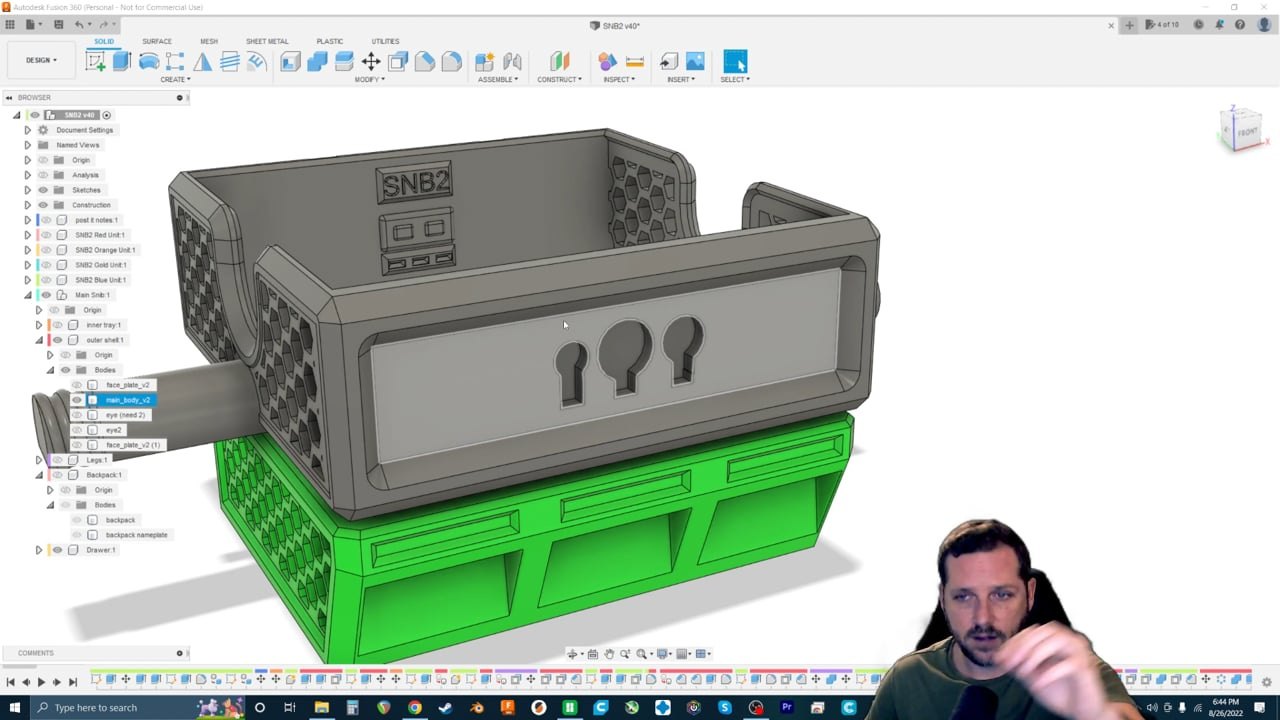Open Google Chrome from the taskbar
The image size is (1280, 720).
[415, 708]
